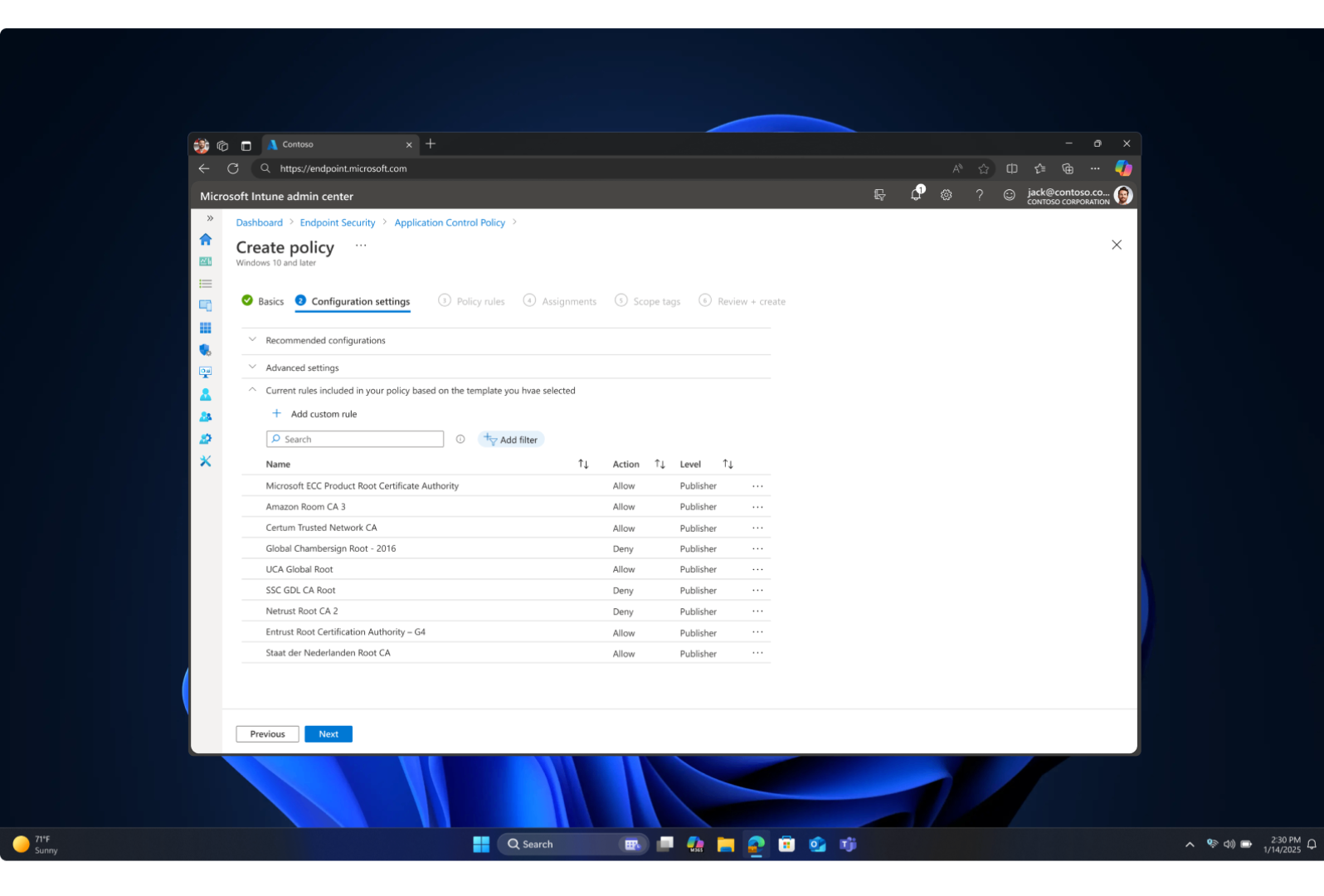Switch to the Basics step
This screenshot has height=896, width=1324.
tap(262, 301)
